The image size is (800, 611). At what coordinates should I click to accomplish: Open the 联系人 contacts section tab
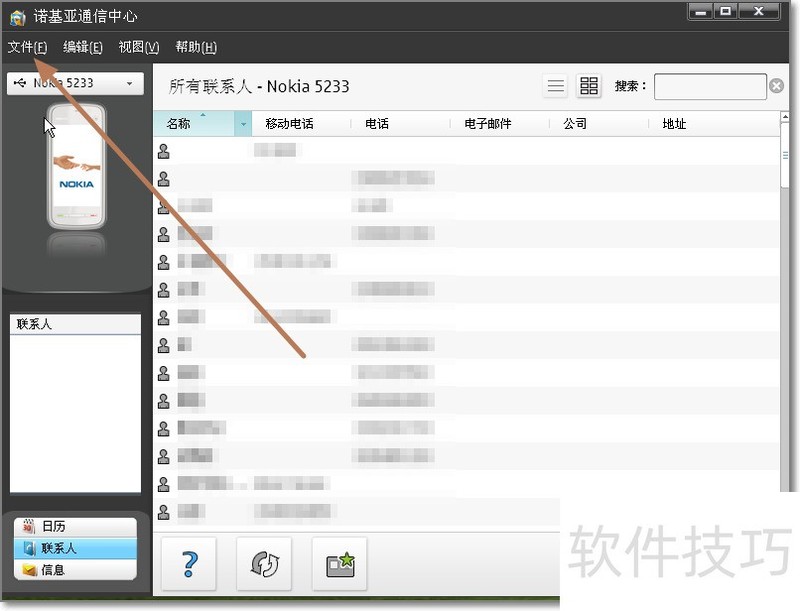click(76, 548)
